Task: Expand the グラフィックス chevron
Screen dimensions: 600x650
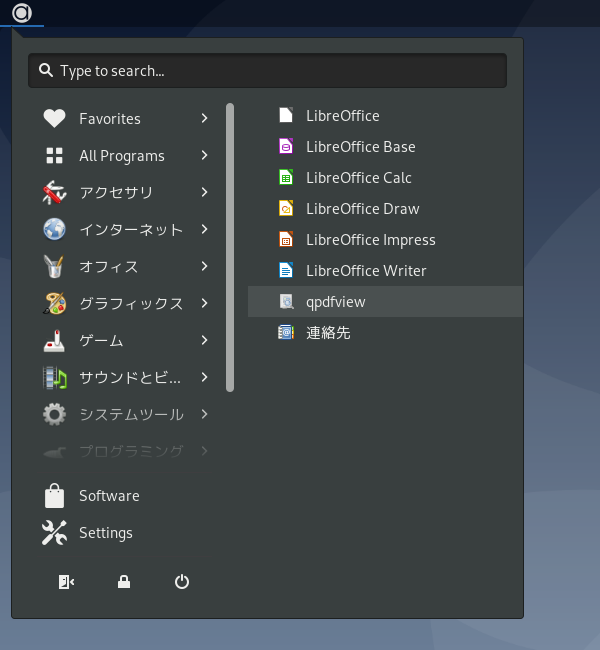Action: point(204,303)
